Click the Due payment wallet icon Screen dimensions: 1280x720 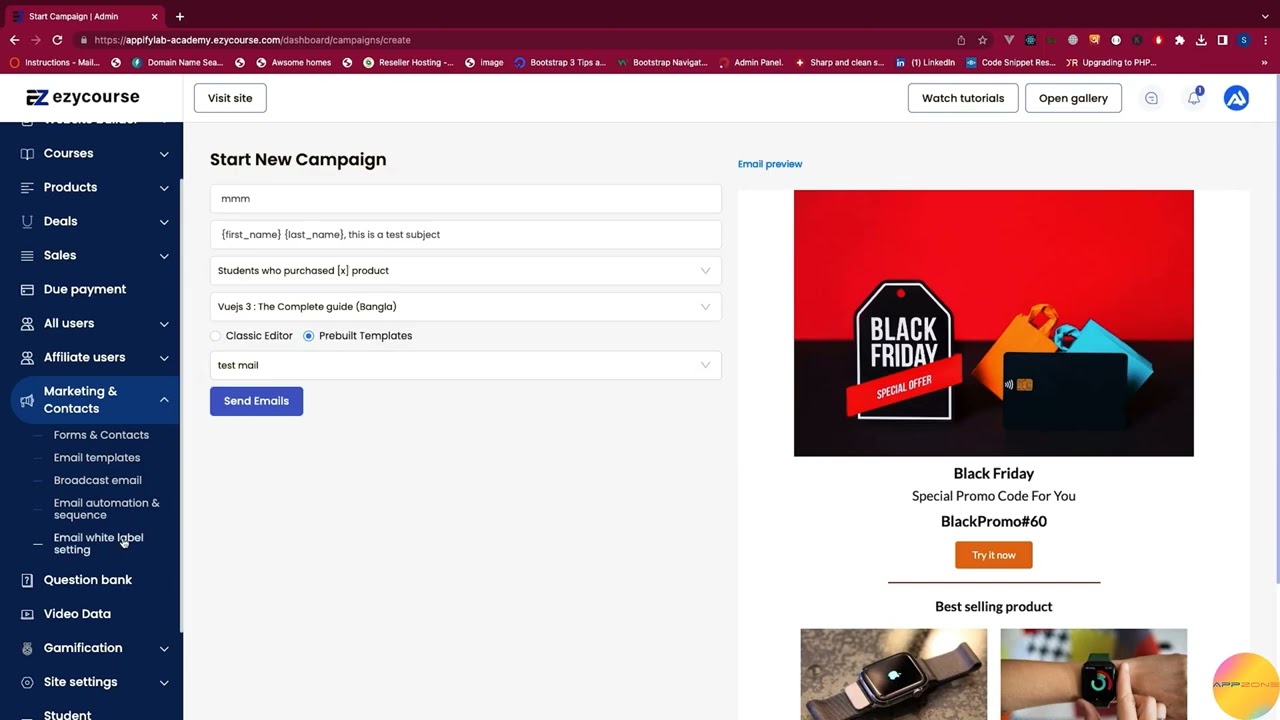[27, 289]
